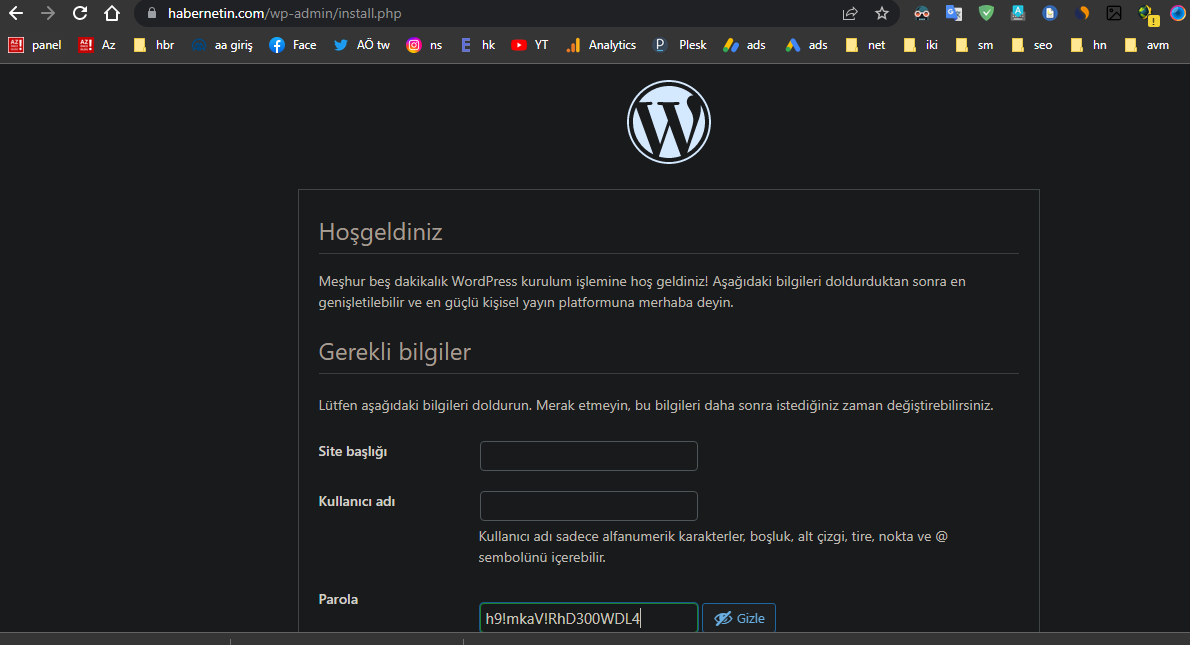The image size is (1190, 645).
Task: Open the blue document extension icon
Action: tap(1050, 13)
